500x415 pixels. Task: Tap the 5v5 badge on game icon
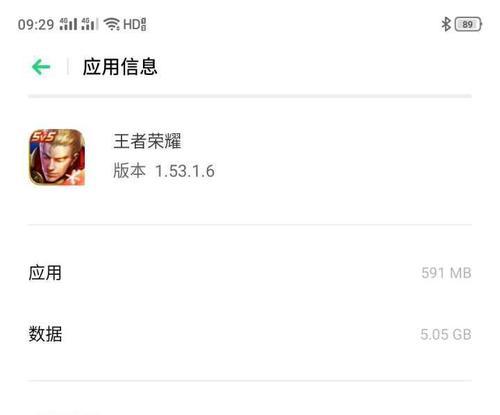tap(43, 136)
